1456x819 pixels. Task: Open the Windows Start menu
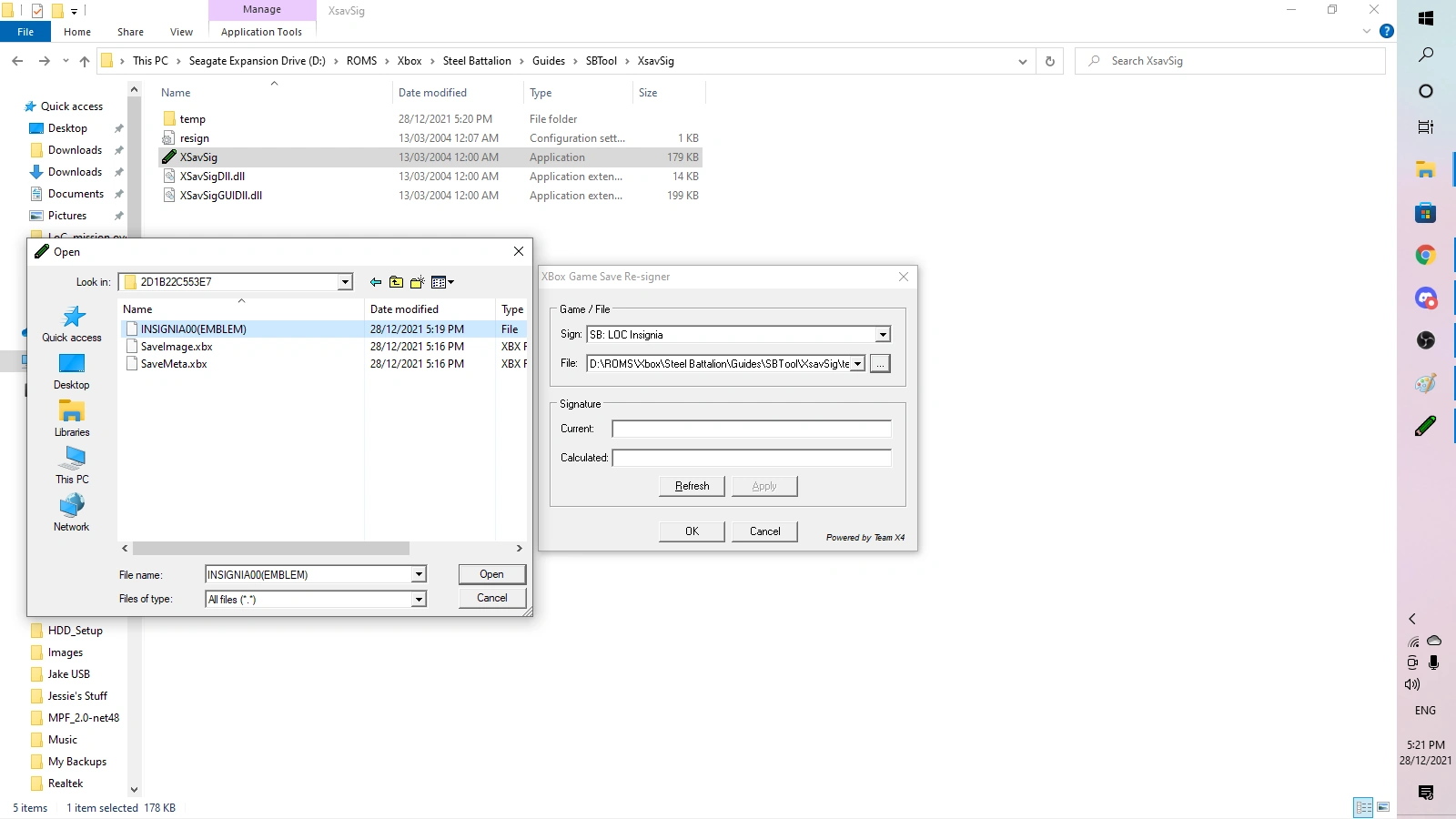pyautogui.click(x=1426, y=18)
